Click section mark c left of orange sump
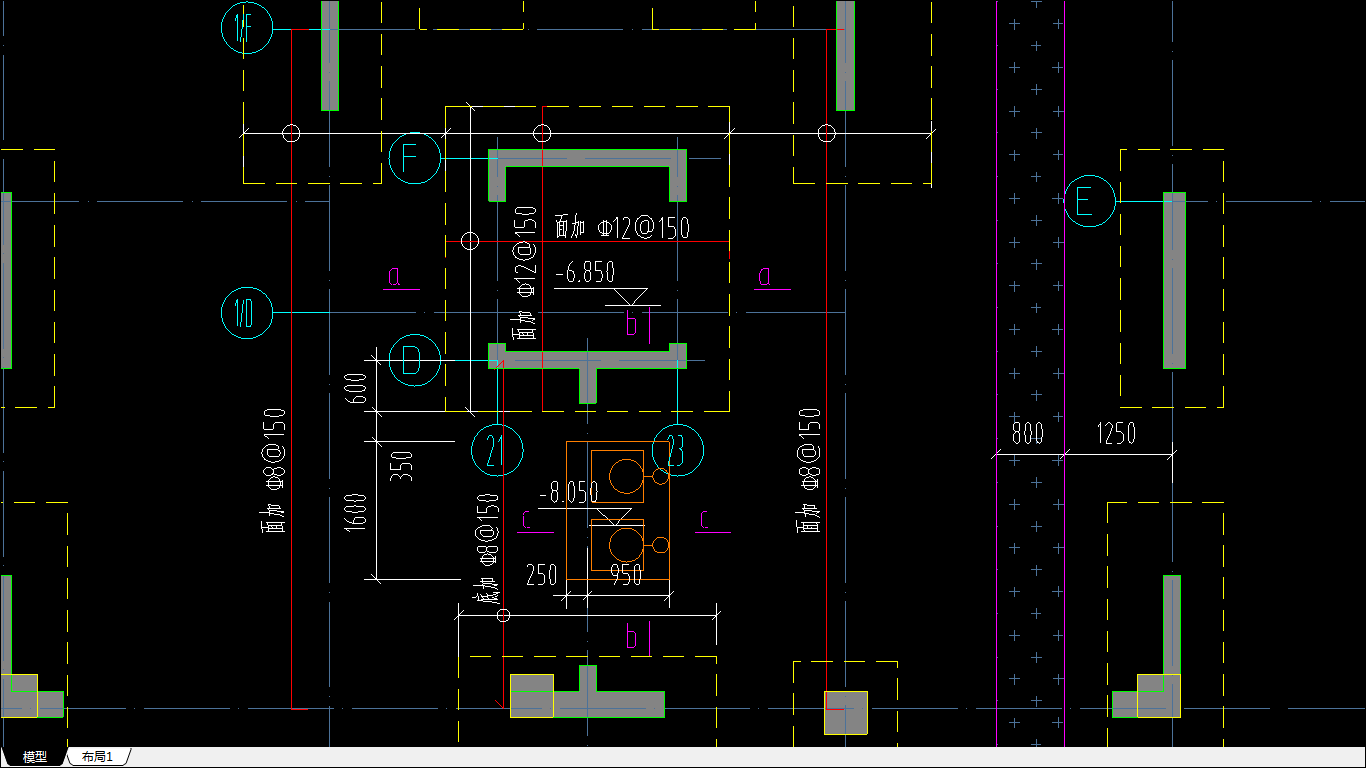The height and width of the screenshot is (768, 1366). tap(527, 519)
